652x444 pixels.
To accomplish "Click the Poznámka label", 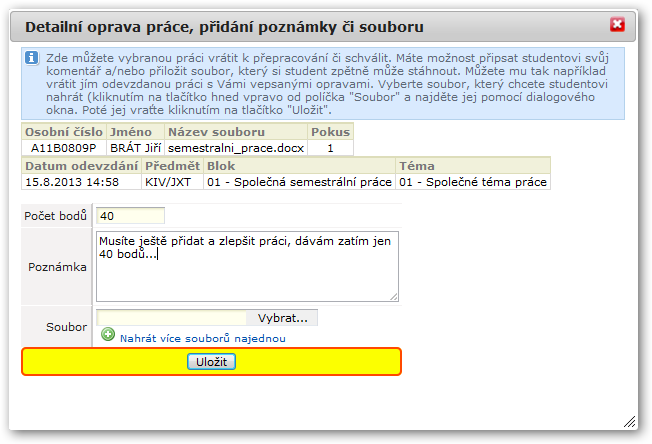I will [57, 267].
